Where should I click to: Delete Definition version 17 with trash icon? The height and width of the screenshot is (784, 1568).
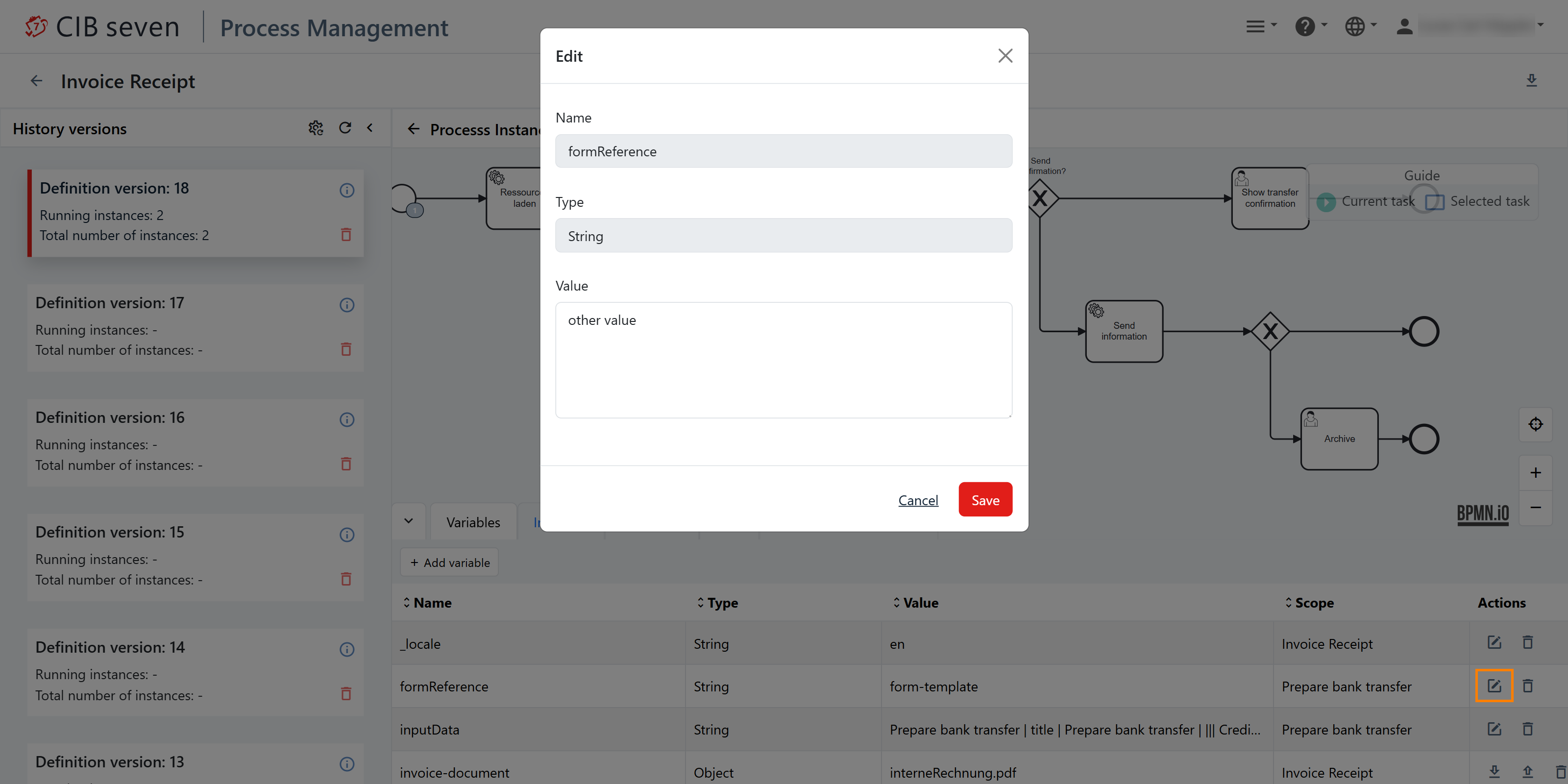(x=346, y=349)
